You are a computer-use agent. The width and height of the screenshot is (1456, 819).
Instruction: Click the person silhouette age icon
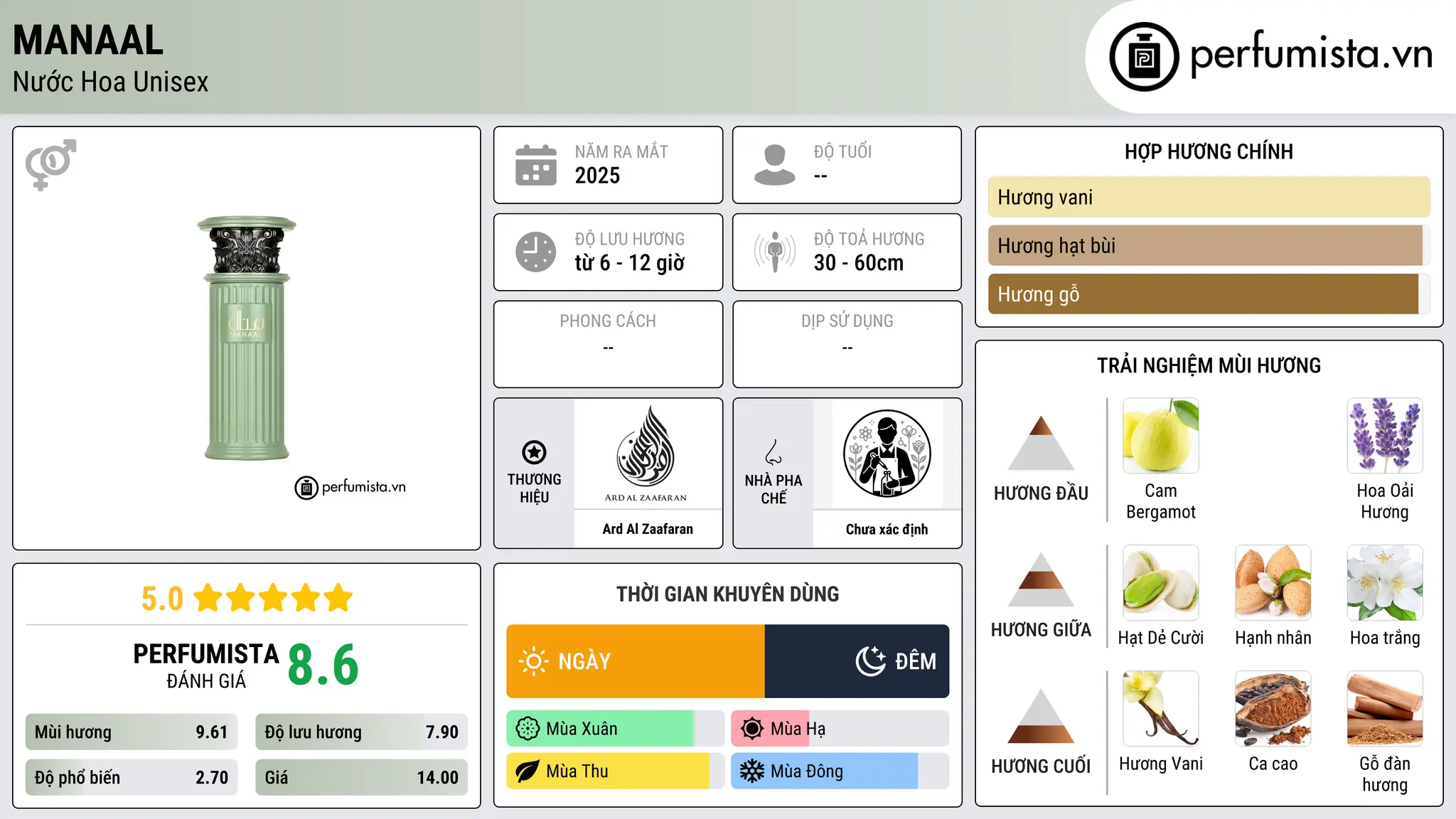[774, 165]
